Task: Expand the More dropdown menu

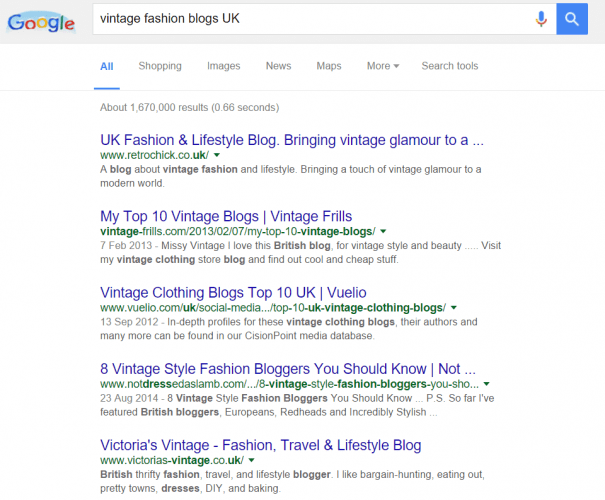Action: coord(383,66)
